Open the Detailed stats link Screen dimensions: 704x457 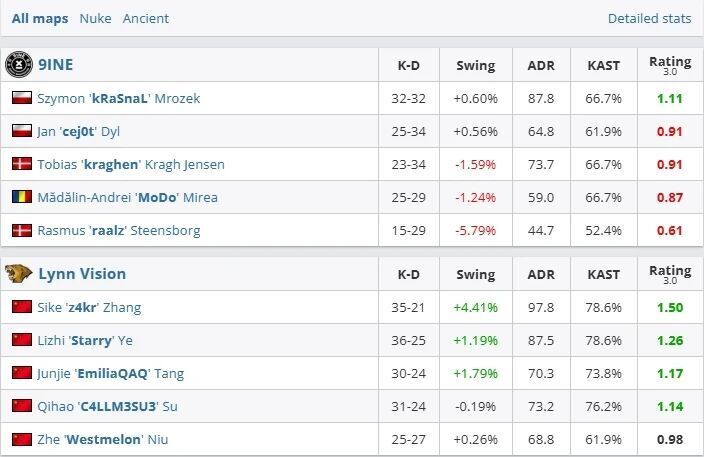(x=649, y=18)
